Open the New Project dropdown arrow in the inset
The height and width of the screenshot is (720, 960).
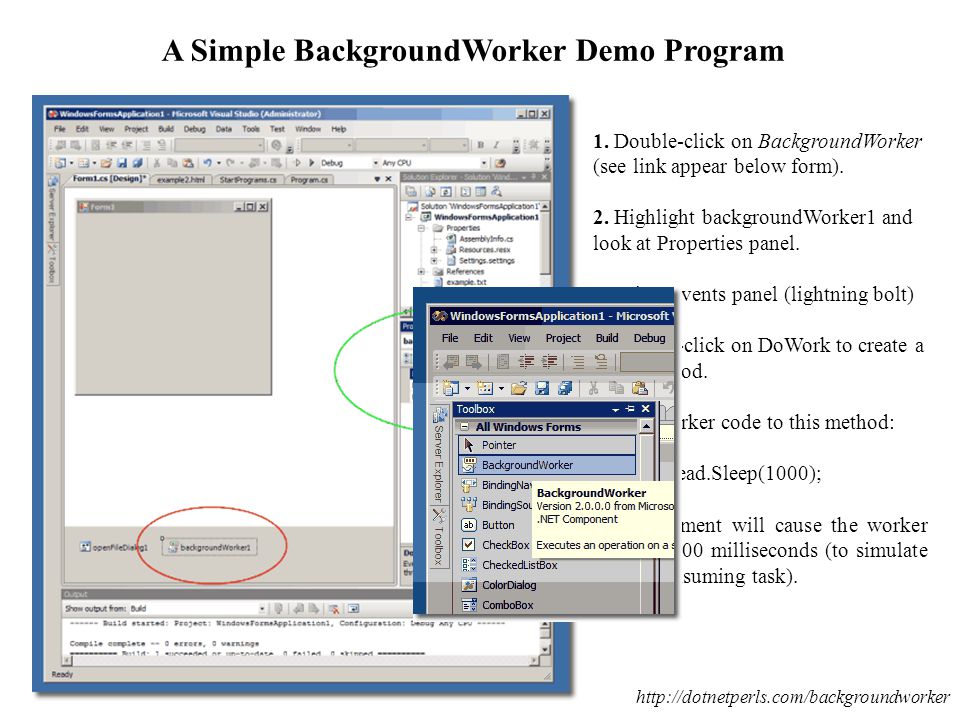(467, 389)
